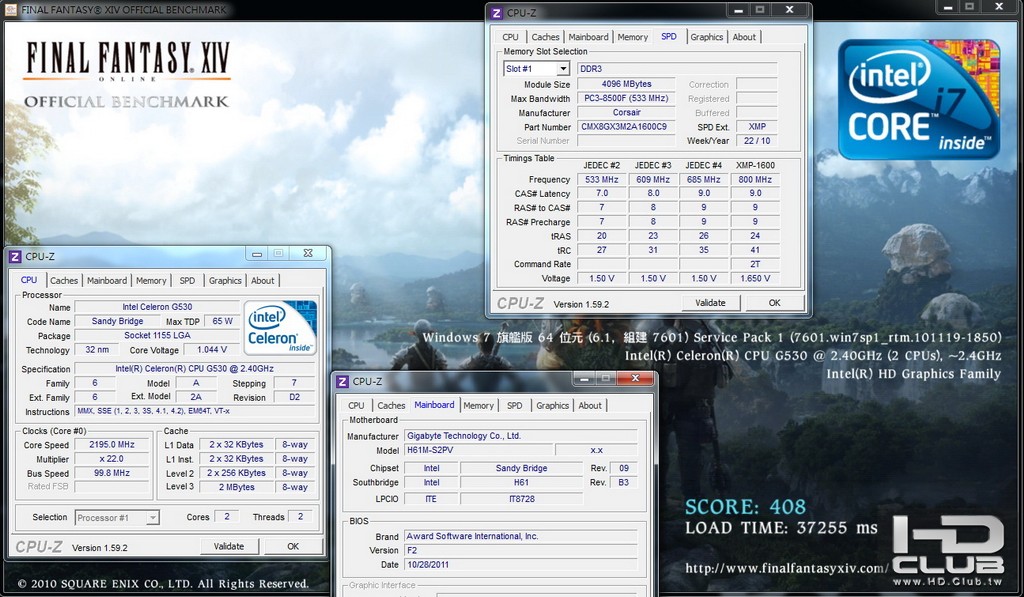This screenshot has width=1024, height=597.
Task: Select Mainboard tab in bottom CPU-Z window
Action: 434,405
